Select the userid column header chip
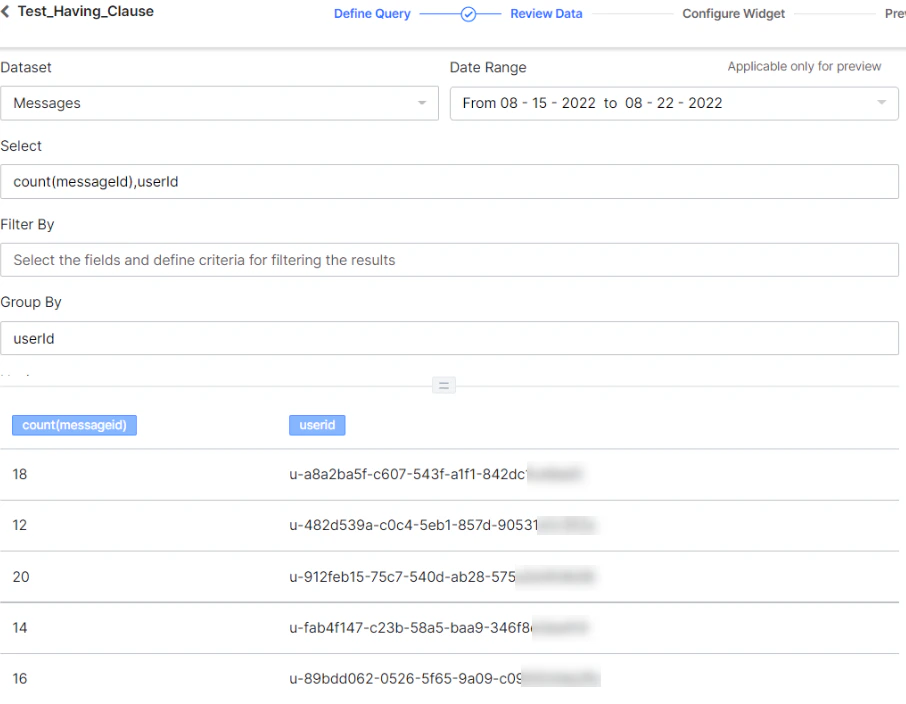 coord(317,424)
